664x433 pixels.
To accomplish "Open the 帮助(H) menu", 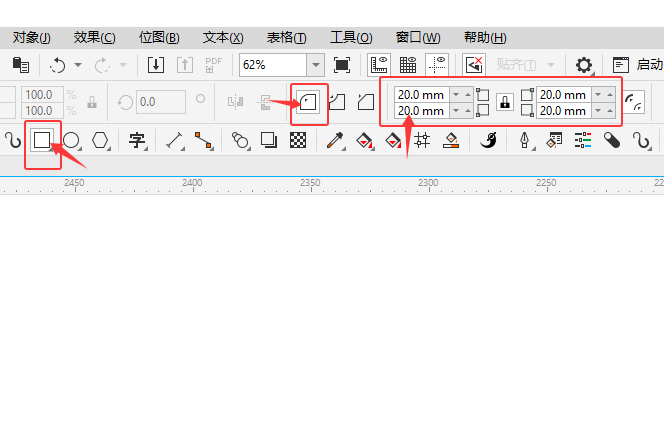I will (x=485, y=38).
